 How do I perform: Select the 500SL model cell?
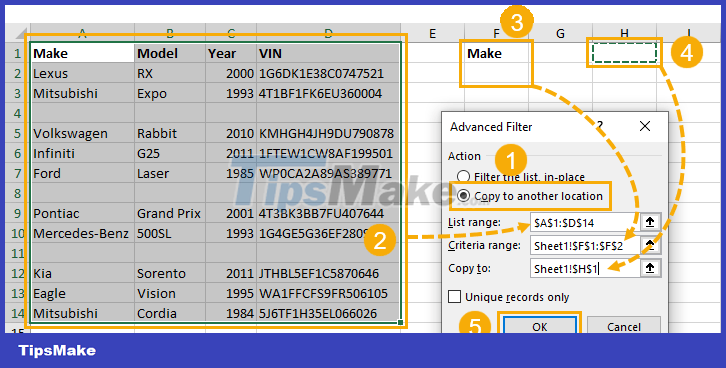170,233
